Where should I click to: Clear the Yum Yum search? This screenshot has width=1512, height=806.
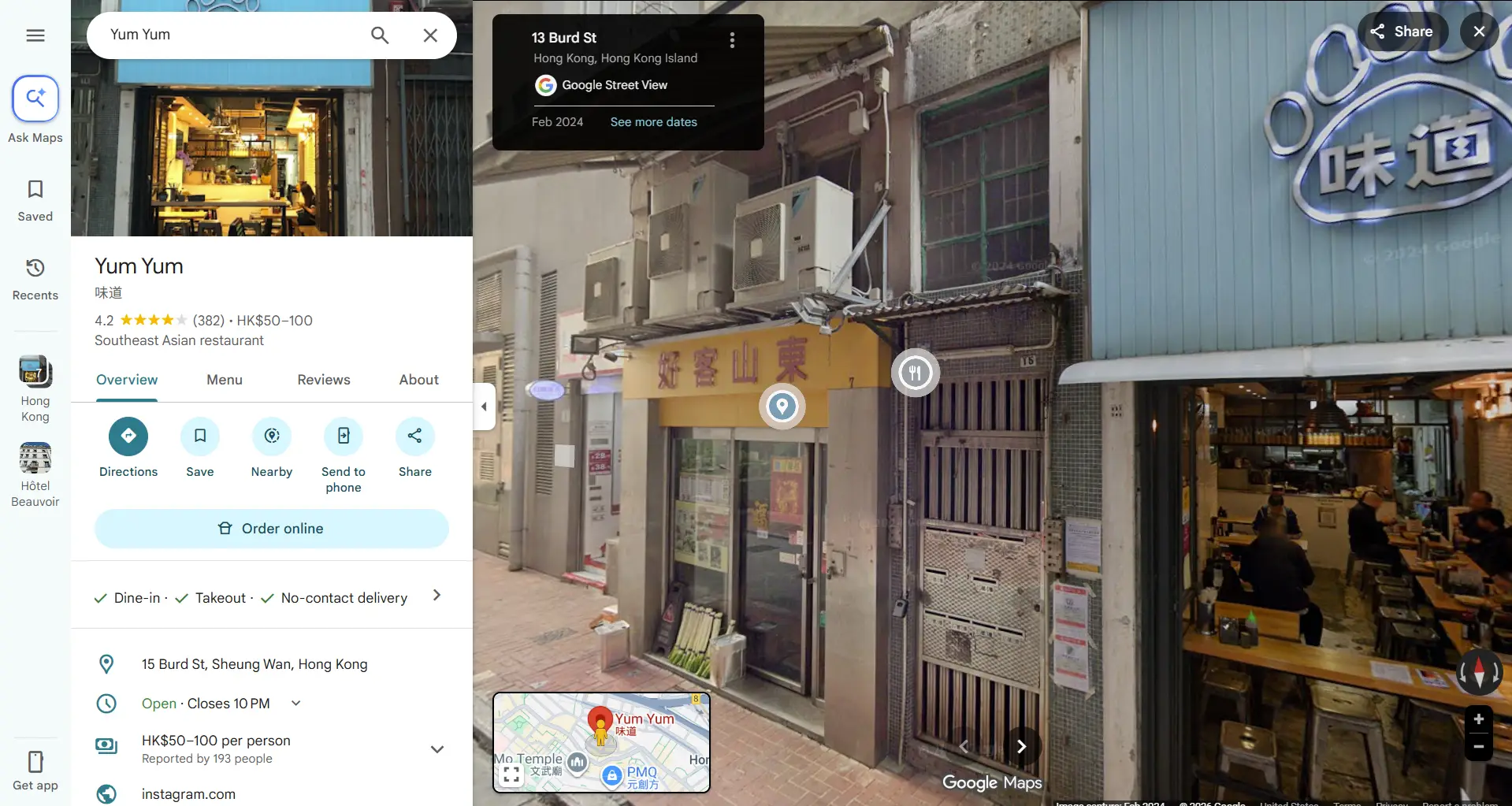[430, 35]
